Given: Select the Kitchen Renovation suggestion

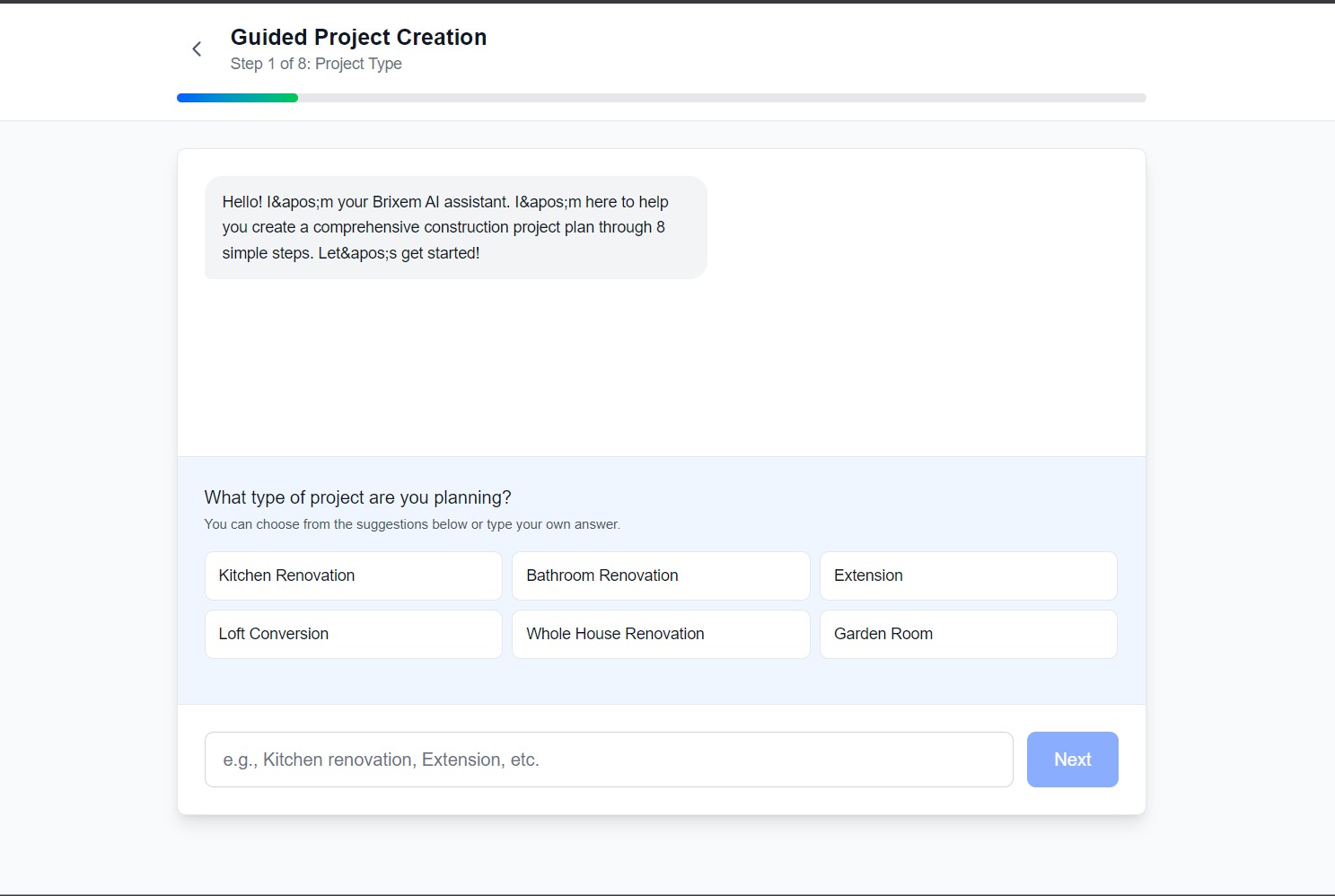Looking at the screenshot, I should (x=353, y=575).
